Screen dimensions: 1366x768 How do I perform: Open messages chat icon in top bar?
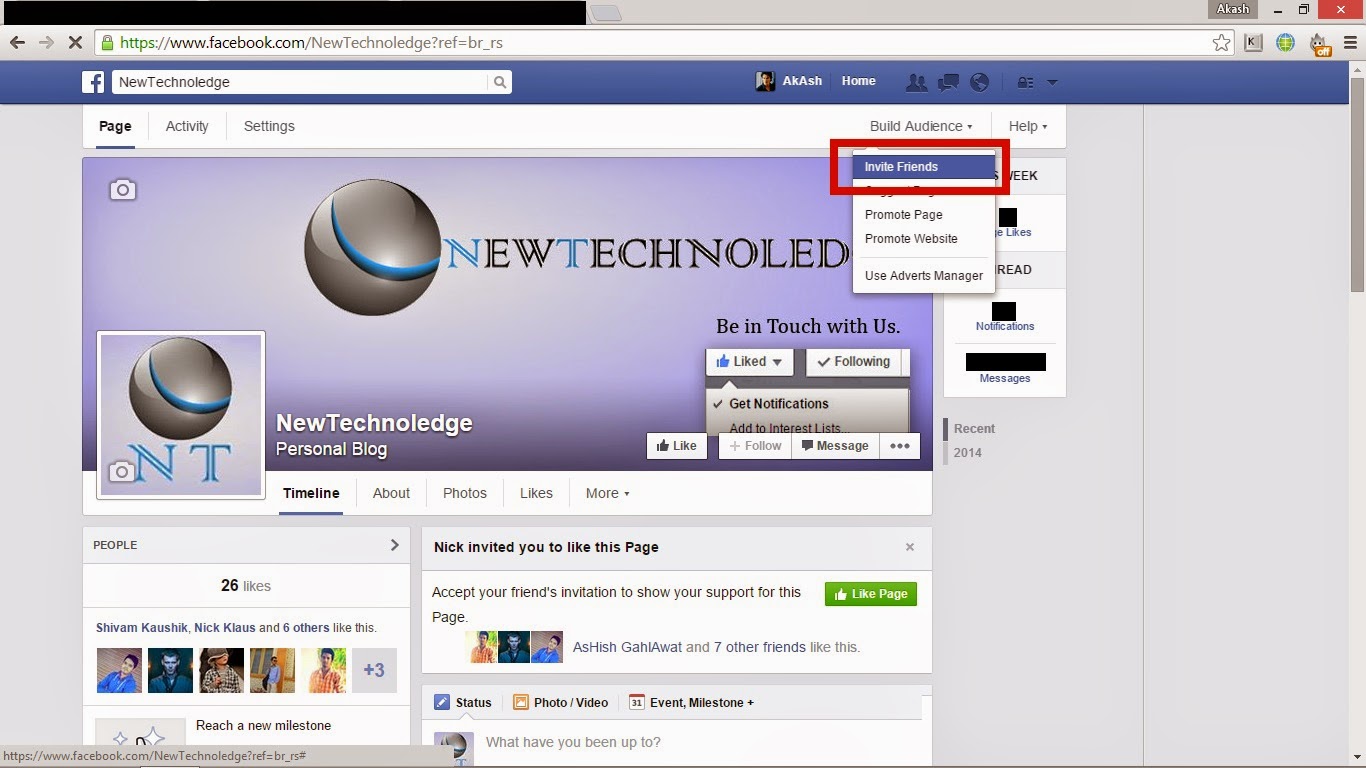point(949,82)
